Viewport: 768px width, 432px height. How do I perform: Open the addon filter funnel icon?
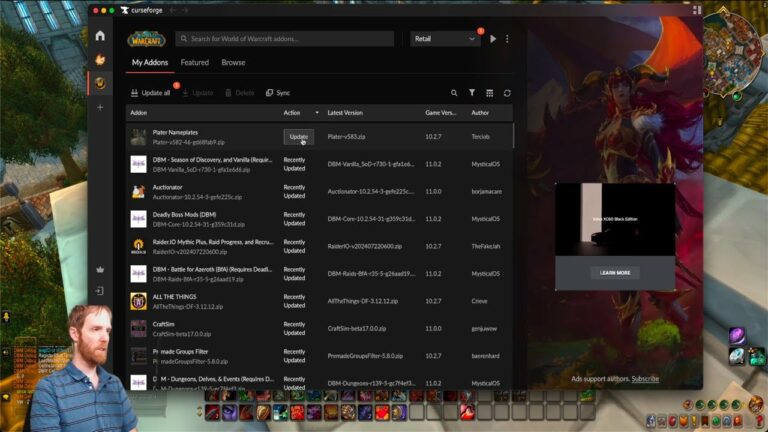472,93
